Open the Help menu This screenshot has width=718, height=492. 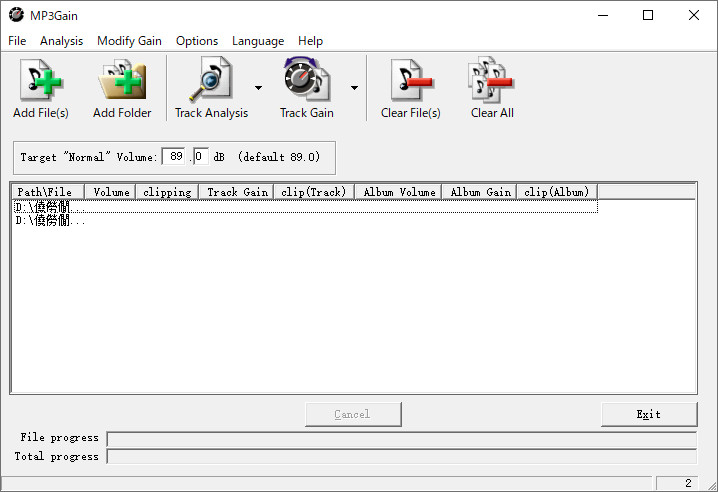(310, 41)
